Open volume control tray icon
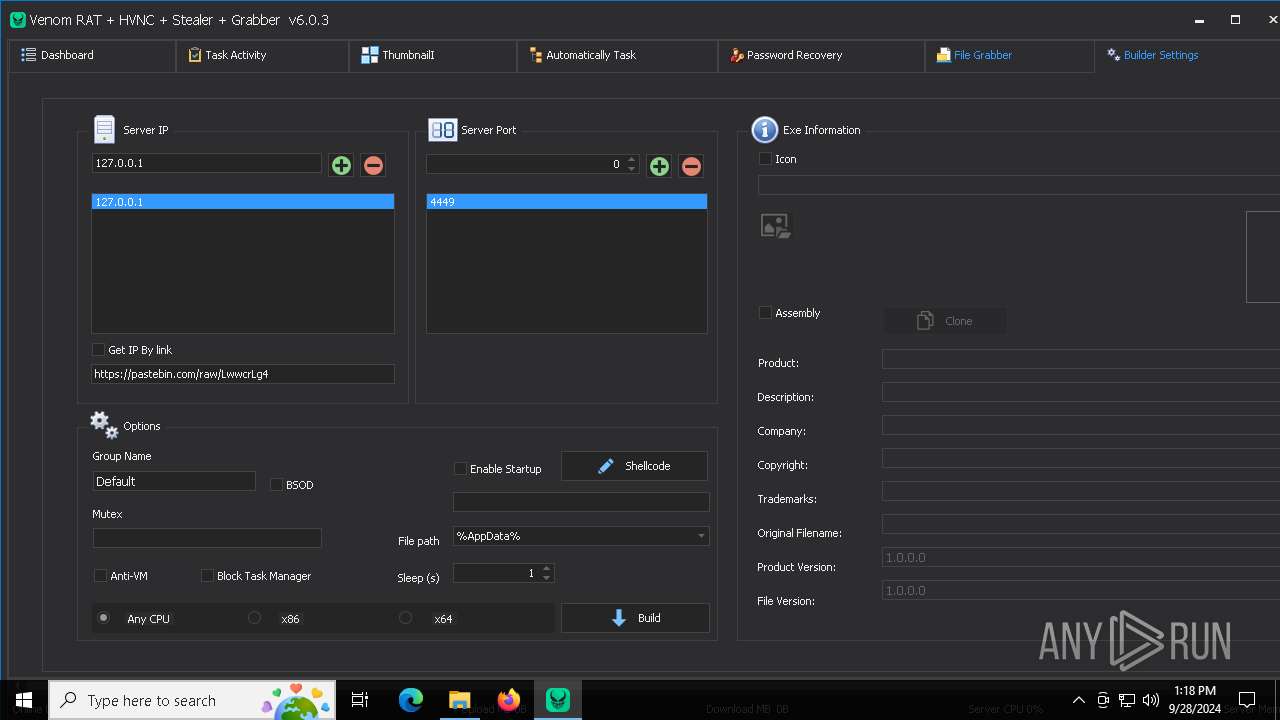 tap(1151, 700)
